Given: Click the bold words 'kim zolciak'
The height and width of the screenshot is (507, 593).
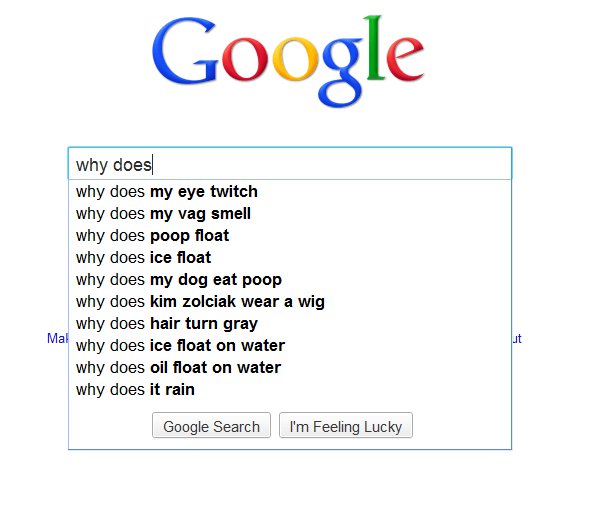Looking at the screenshot, I should point(193,302).
